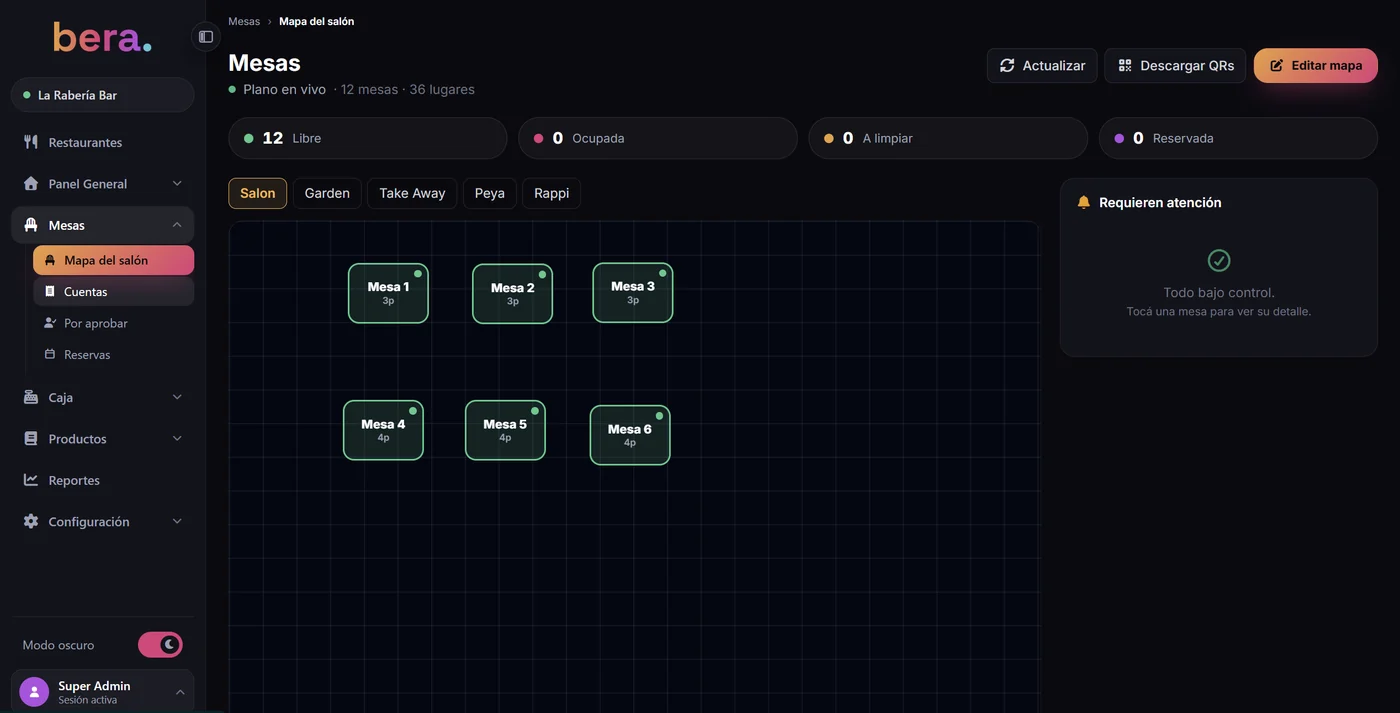Click the Reportes chart icon
The height and width of the screenshot is (713, 1400).
(31, 480)
